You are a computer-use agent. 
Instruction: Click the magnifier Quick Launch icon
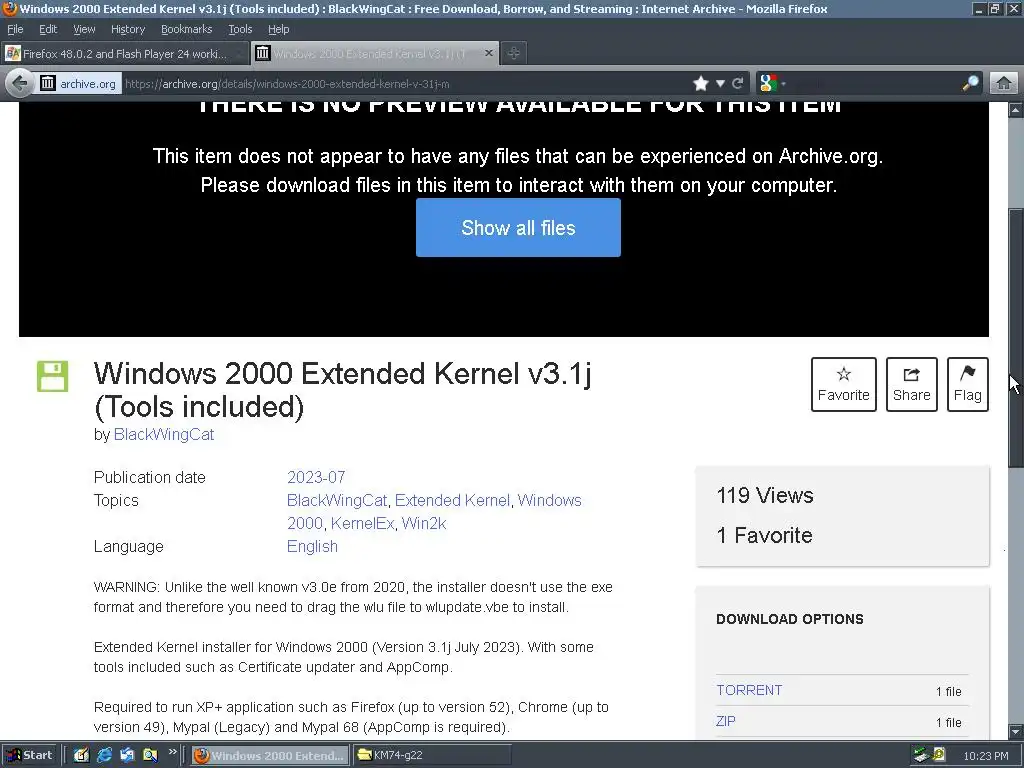coord(150,756)
